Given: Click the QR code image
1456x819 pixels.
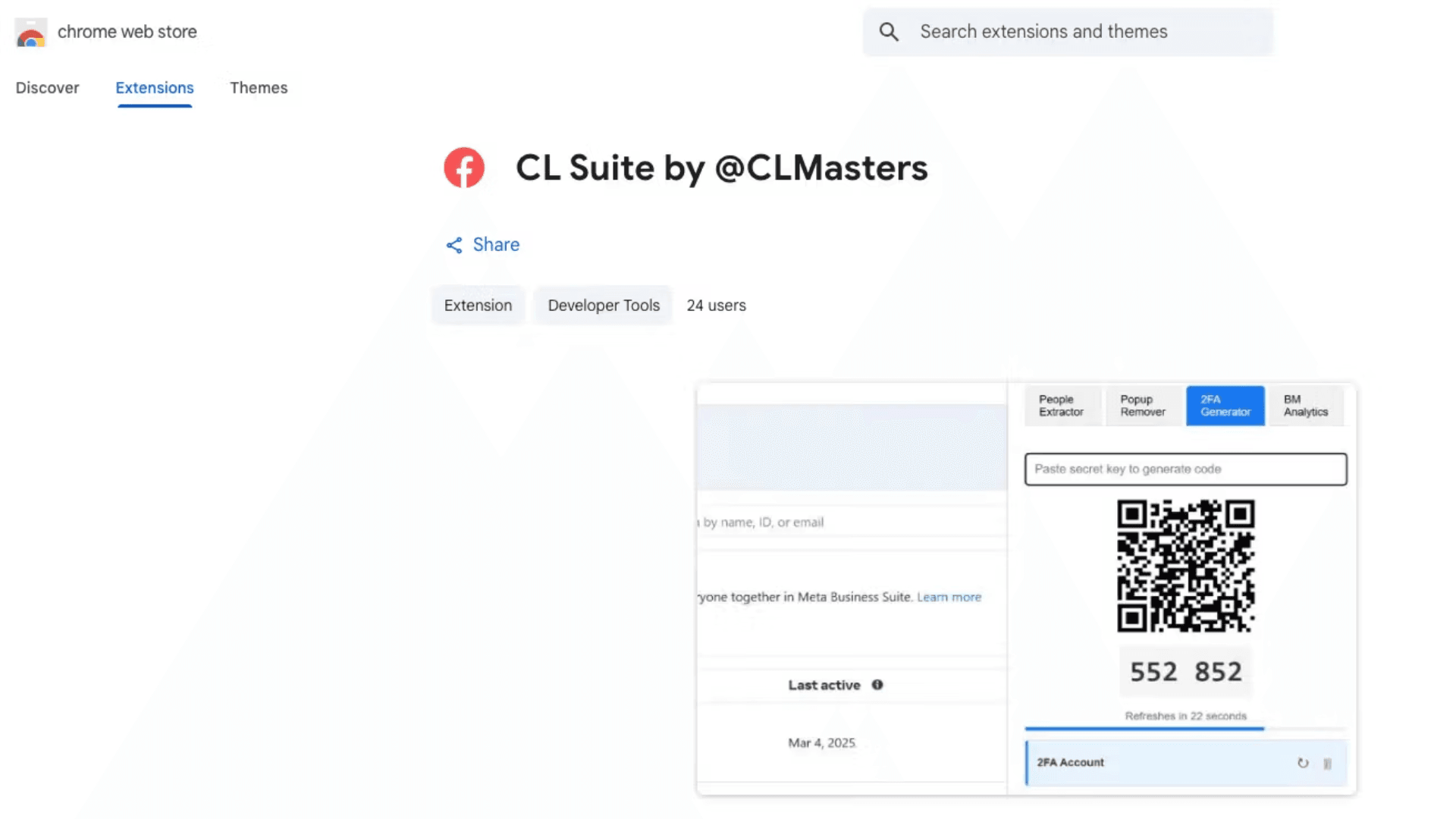Looking at the screenshot, I should coord(1185,566).
